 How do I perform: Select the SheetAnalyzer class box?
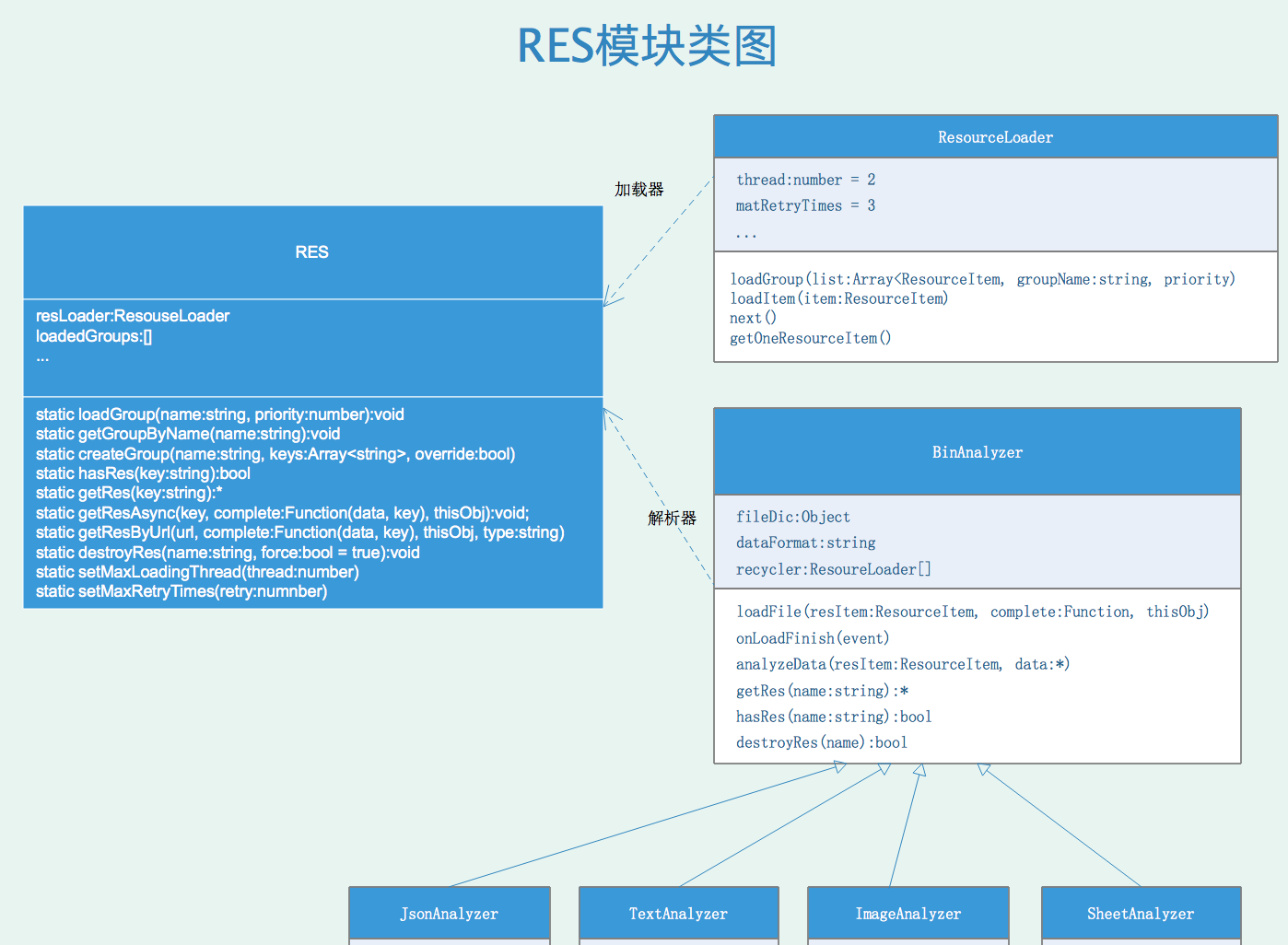tap(1140, 914)
